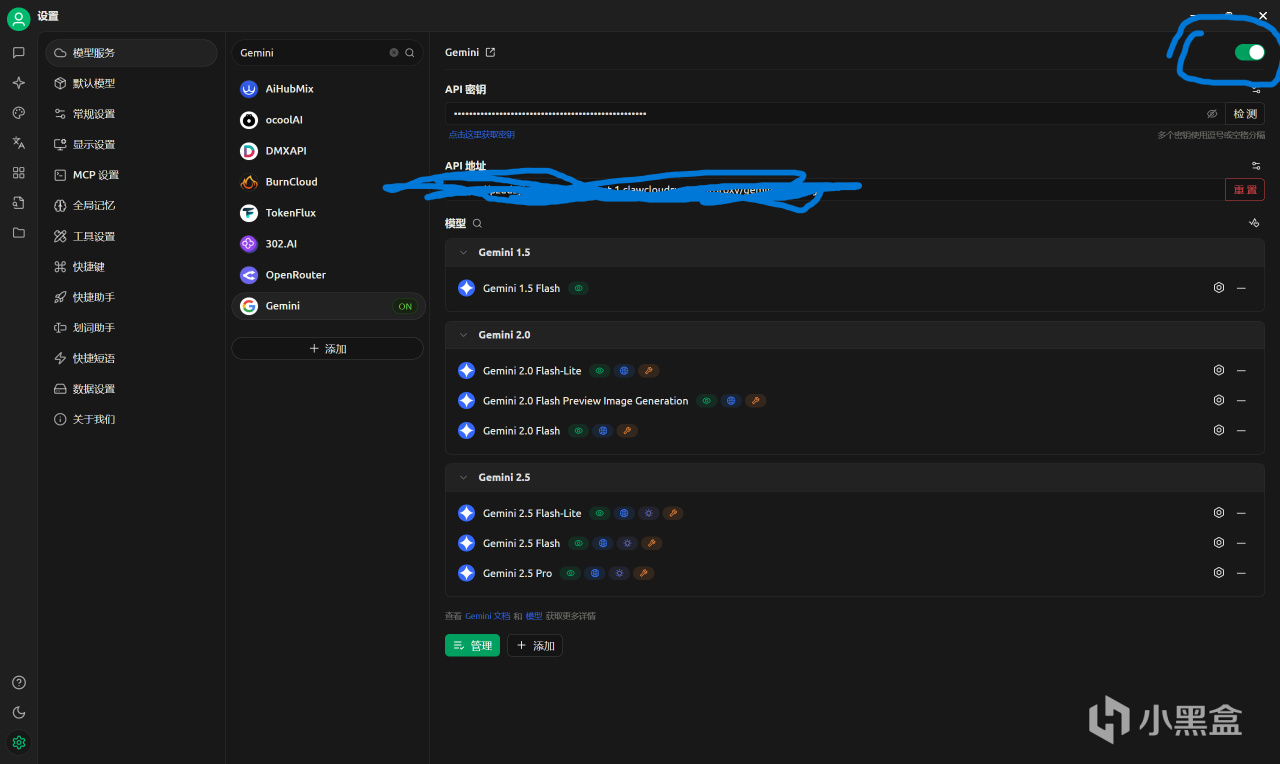
Task: Select the AiHubMix provider
Action: [x=328, y=89]
